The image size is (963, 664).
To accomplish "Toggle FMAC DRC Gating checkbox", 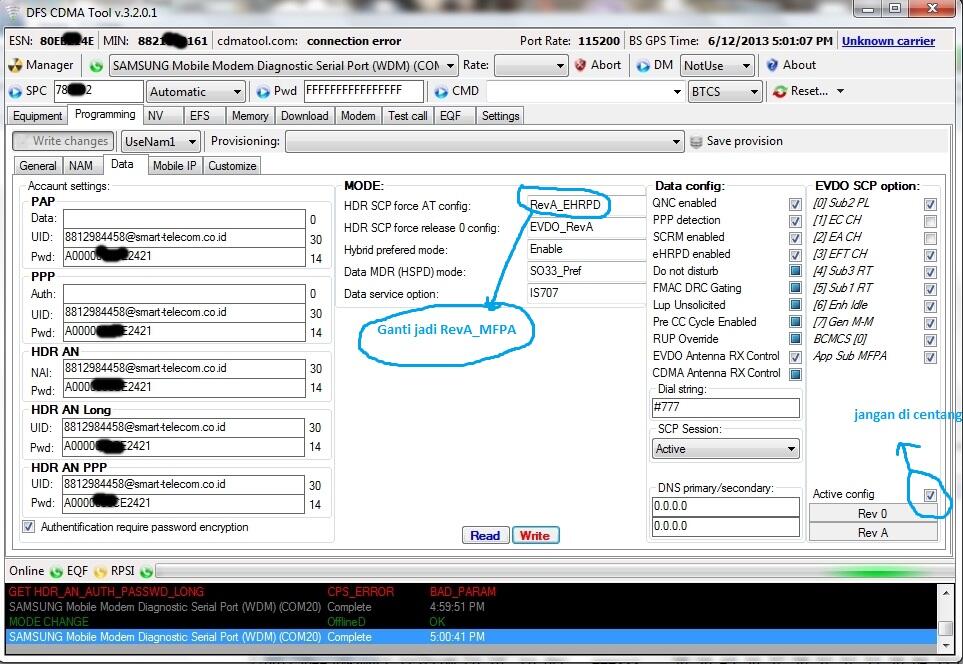I will (x=795, y=287).
